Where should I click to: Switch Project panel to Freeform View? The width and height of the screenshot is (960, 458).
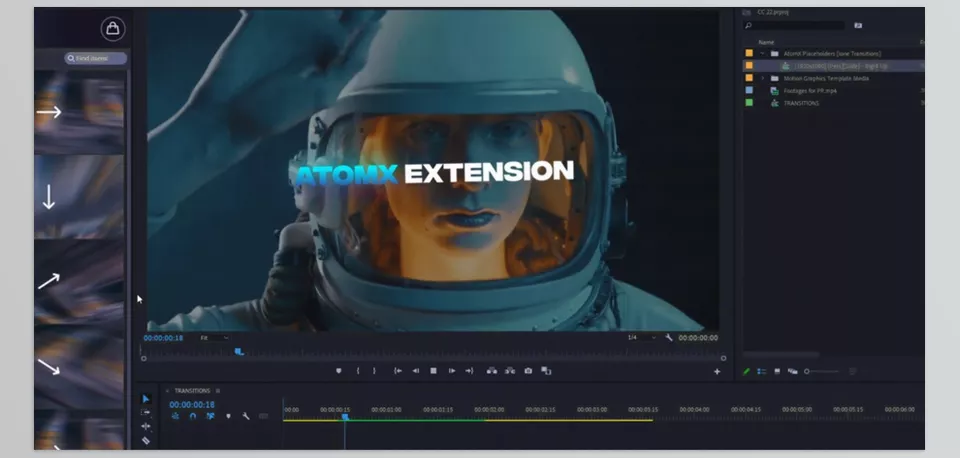(x=792, y=371)
